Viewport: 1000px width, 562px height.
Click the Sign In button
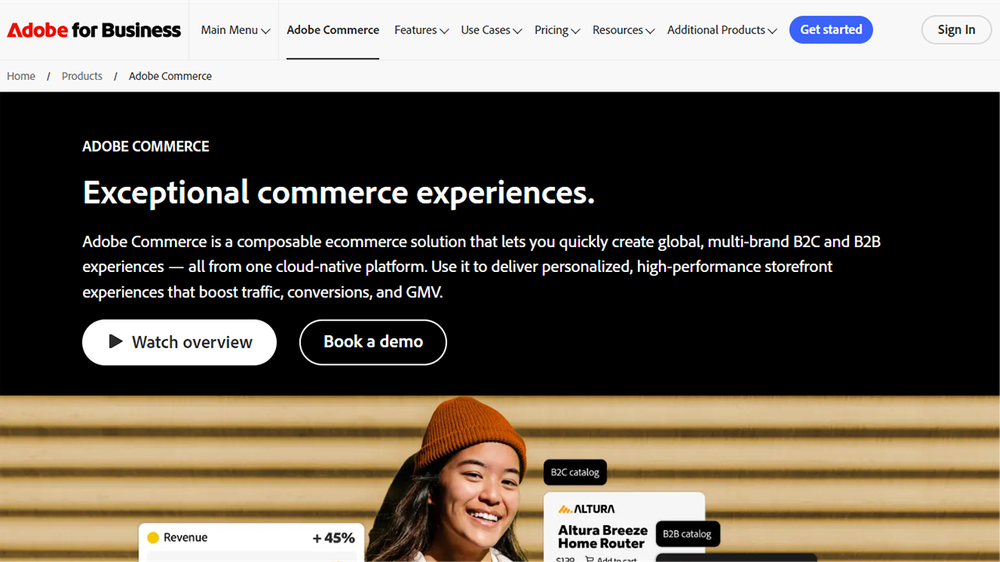(956, 30)
